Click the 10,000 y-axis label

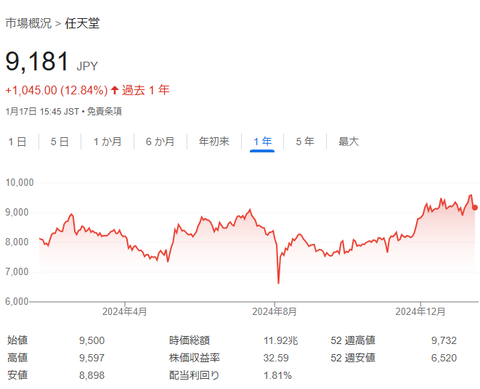[19, 183]
